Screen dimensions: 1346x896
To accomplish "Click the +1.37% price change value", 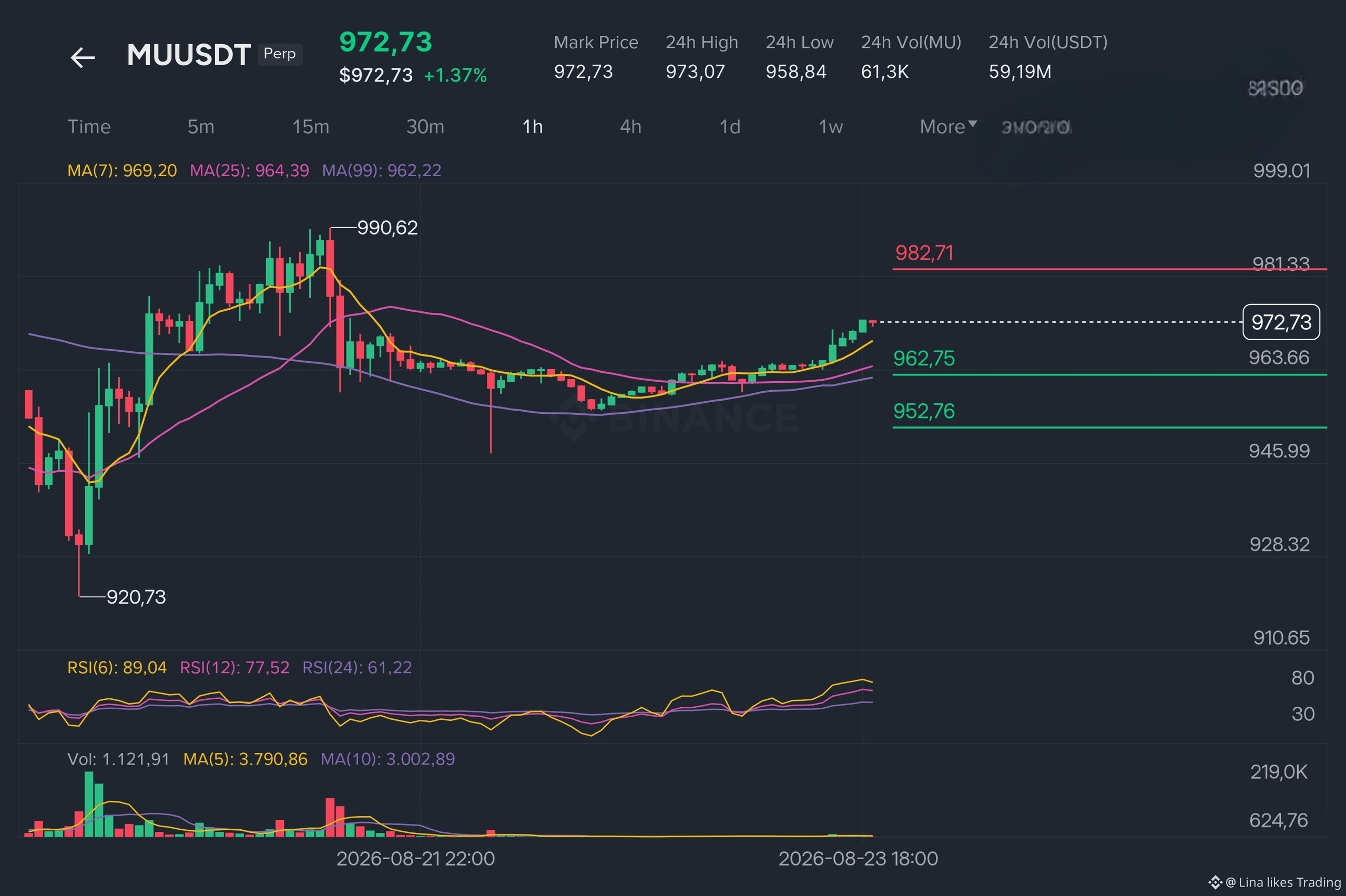I will pyautogui.click(x=455, y=75).
